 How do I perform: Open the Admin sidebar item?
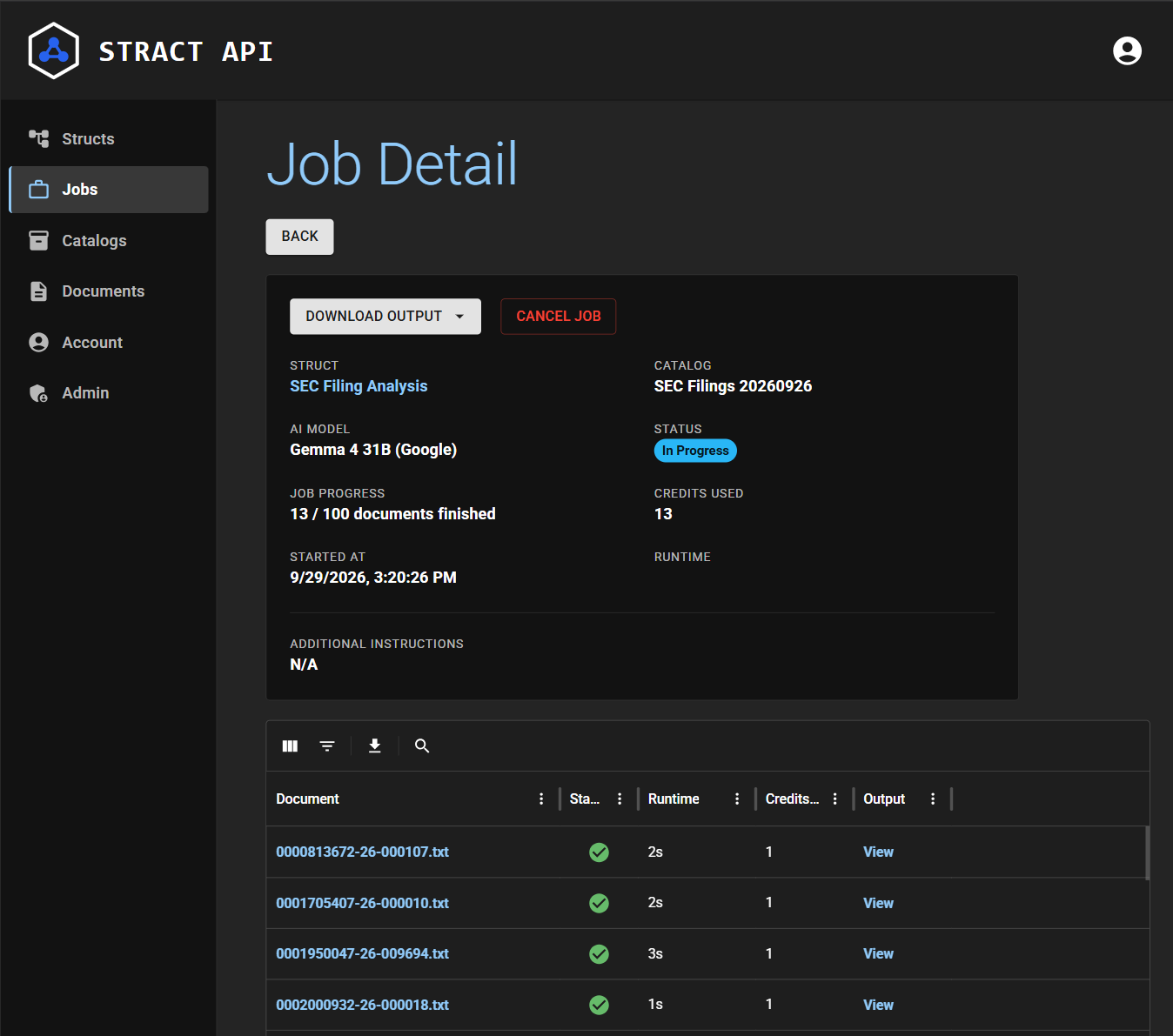tap(109, 393)
